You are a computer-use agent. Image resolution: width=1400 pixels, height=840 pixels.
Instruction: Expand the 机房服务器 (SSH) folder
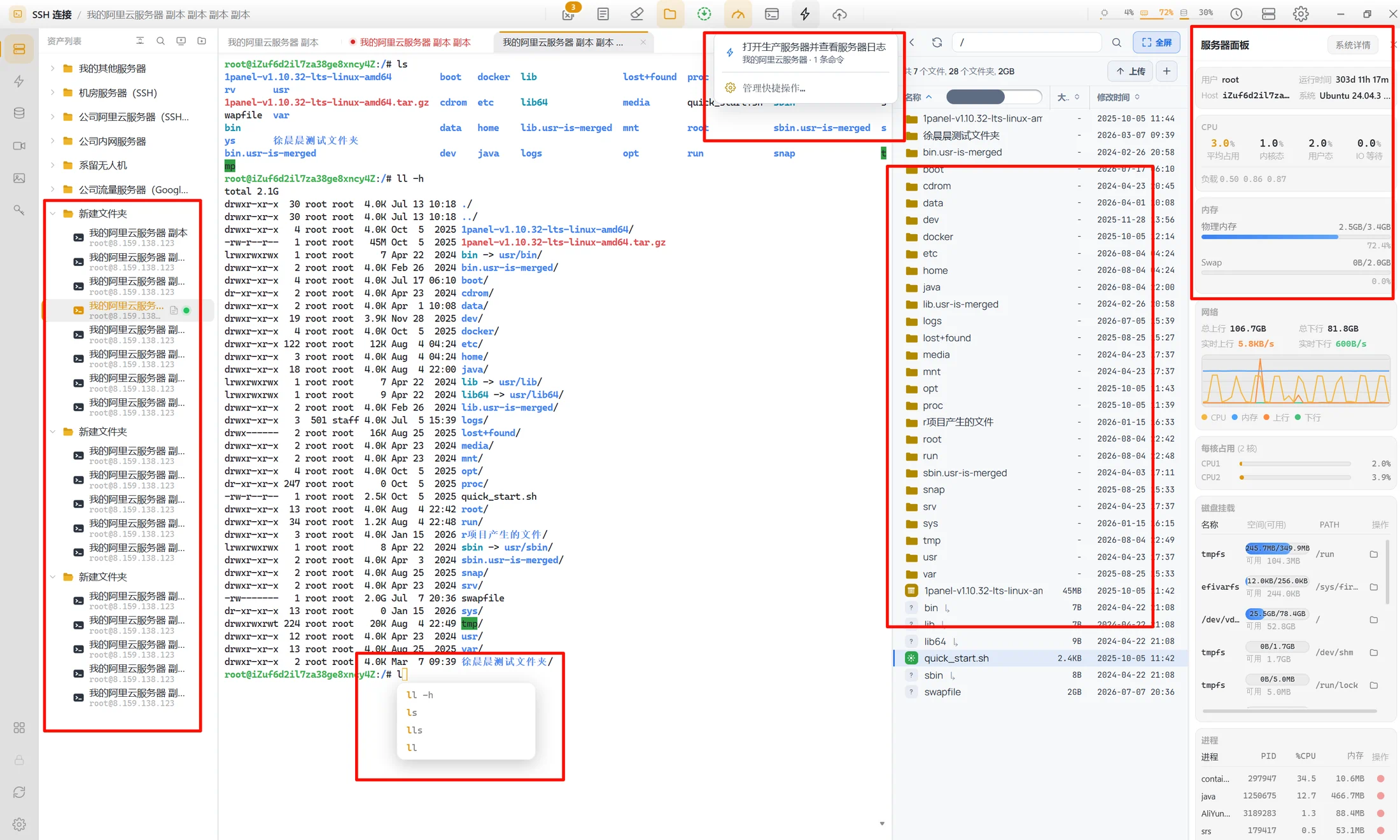(53, 93)
